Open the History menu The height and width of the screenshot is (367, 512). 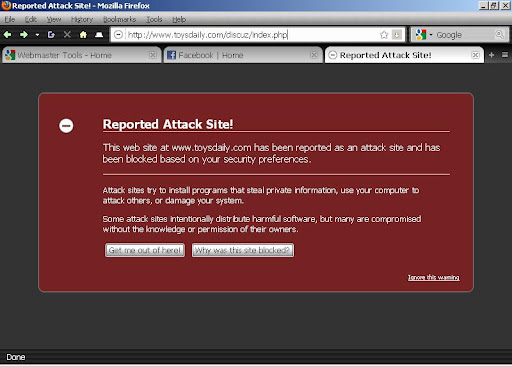[82, 19]
